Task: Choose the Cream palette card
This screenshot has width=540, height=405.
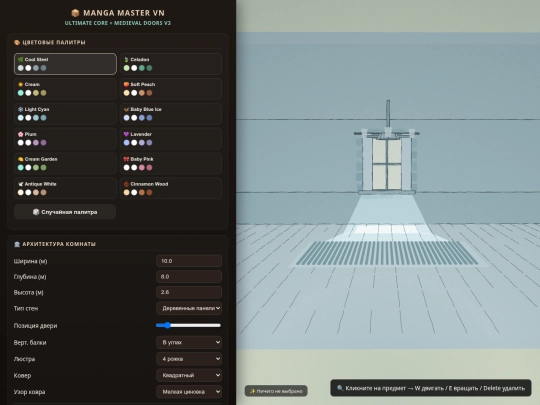Action: 65,89
